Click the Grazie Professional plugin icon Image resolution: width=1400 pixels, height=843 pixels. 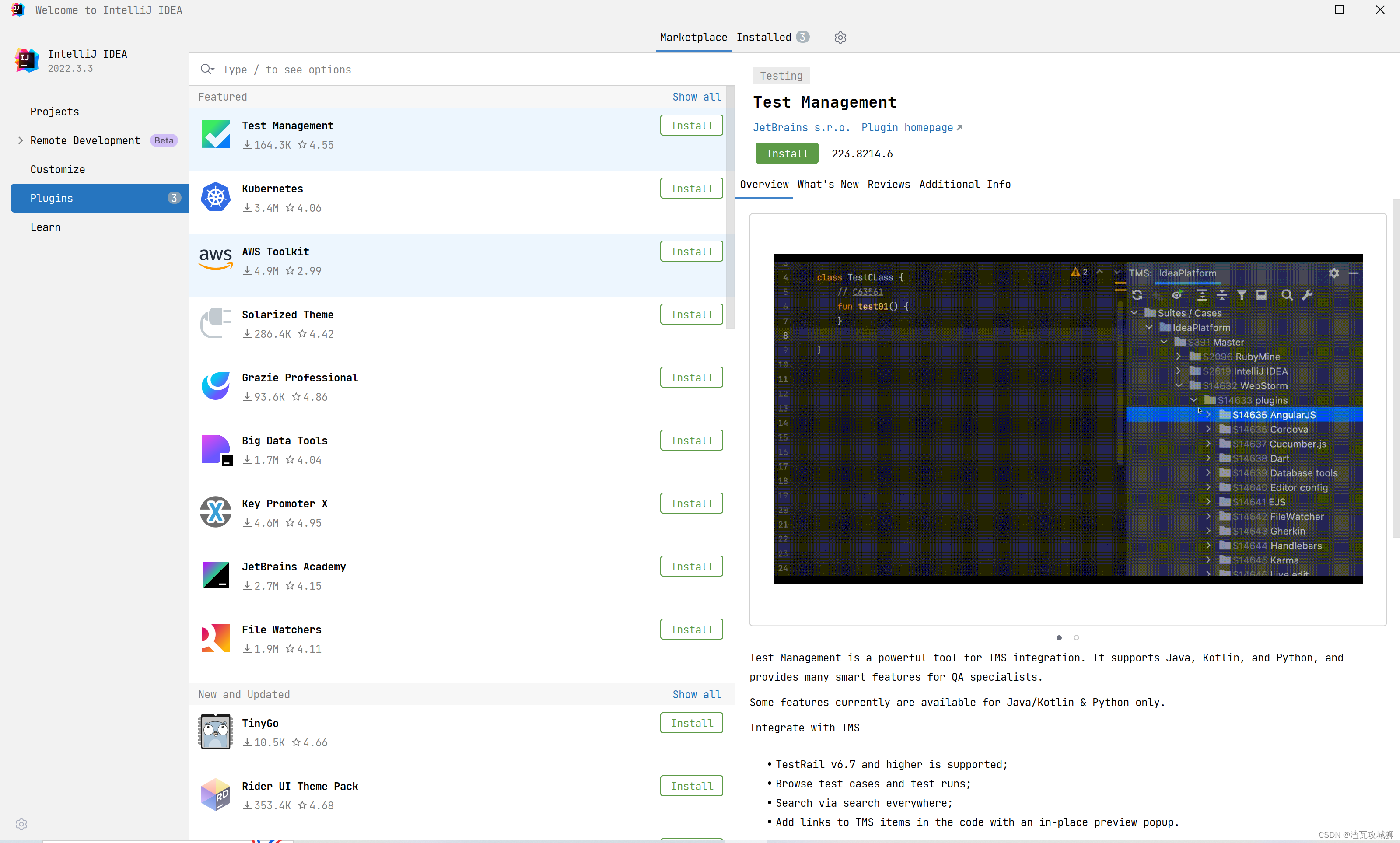coord(215,386)
